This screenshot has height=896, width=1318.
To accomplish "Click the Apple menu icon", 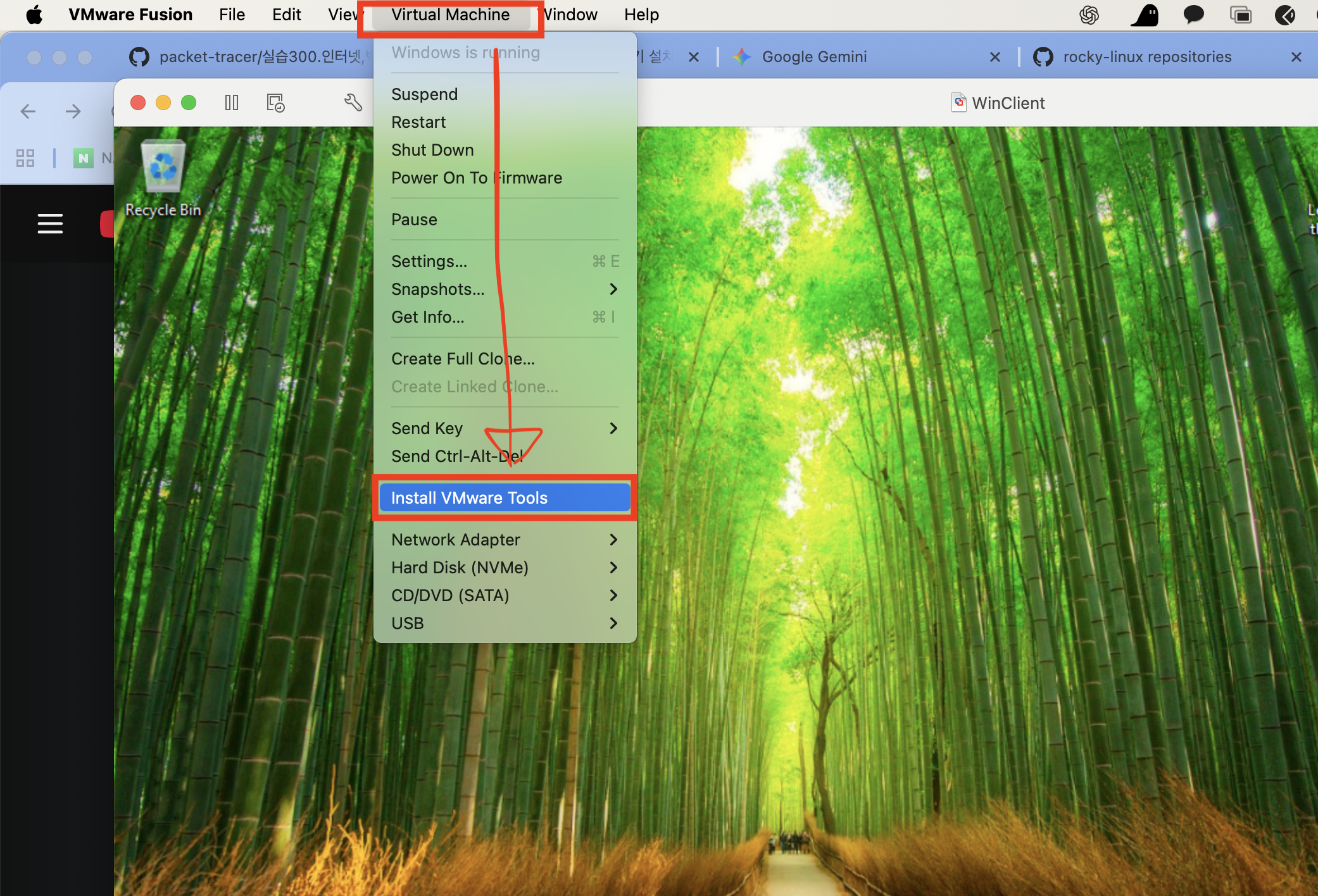I will pos(34,15).
